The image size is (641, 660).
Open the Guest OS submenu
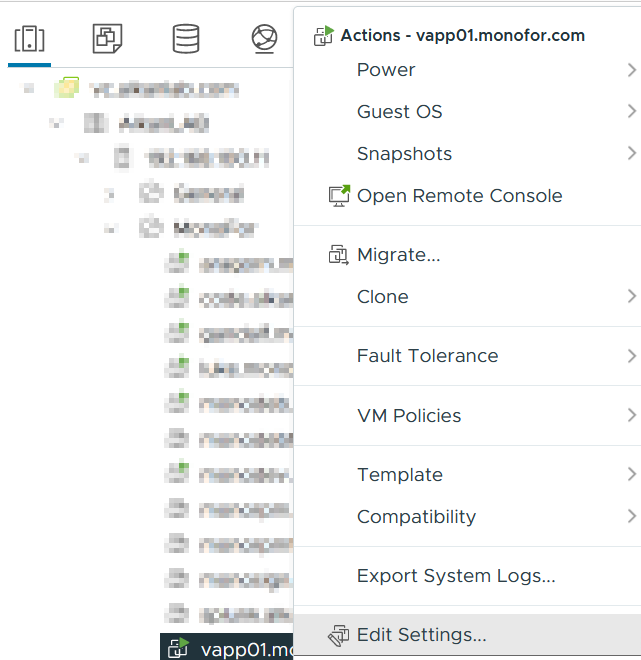pos(399,112)
